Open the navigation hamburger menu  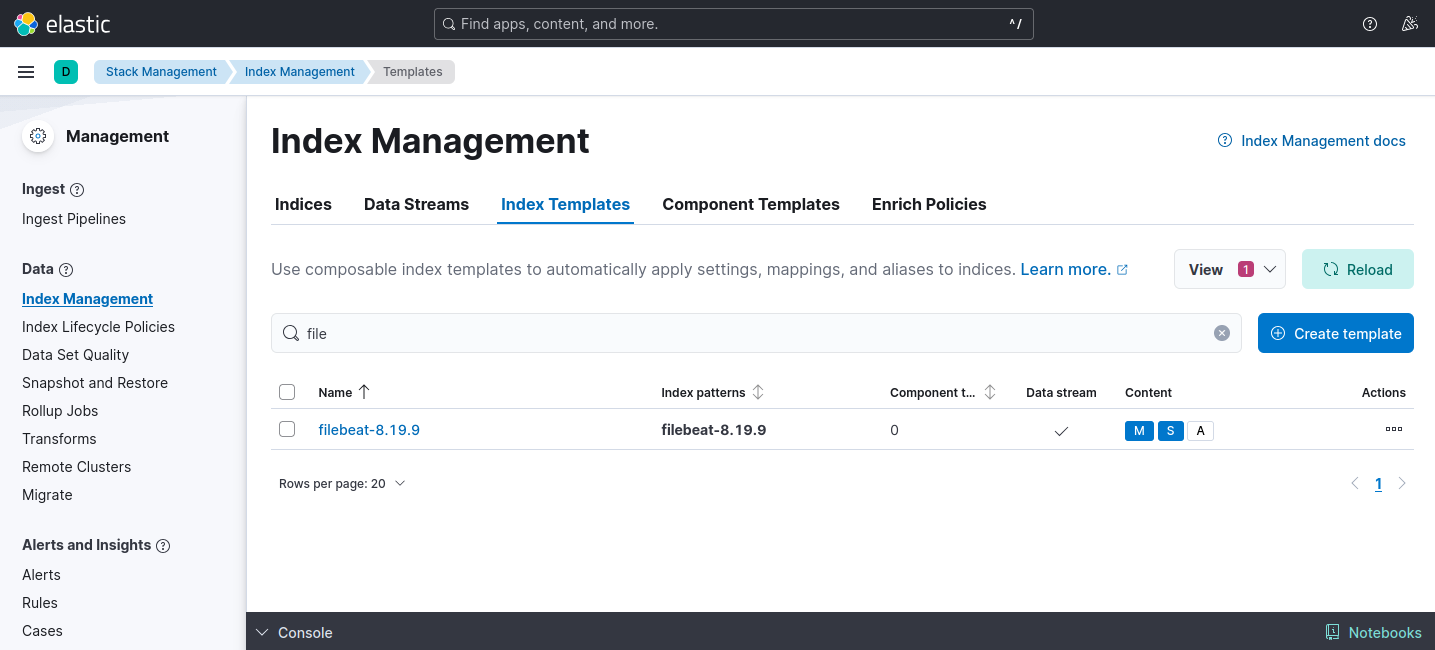tap(25, 71)
